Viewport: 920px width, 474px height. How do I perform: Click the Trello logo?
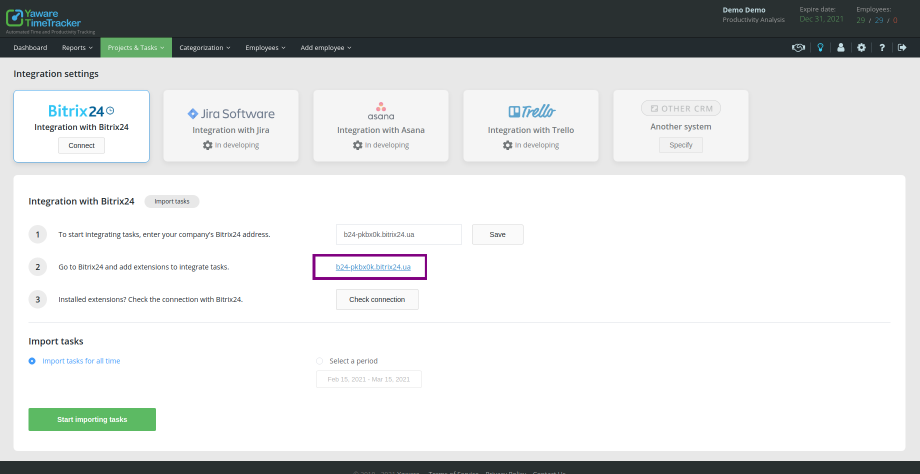point(531,111)
